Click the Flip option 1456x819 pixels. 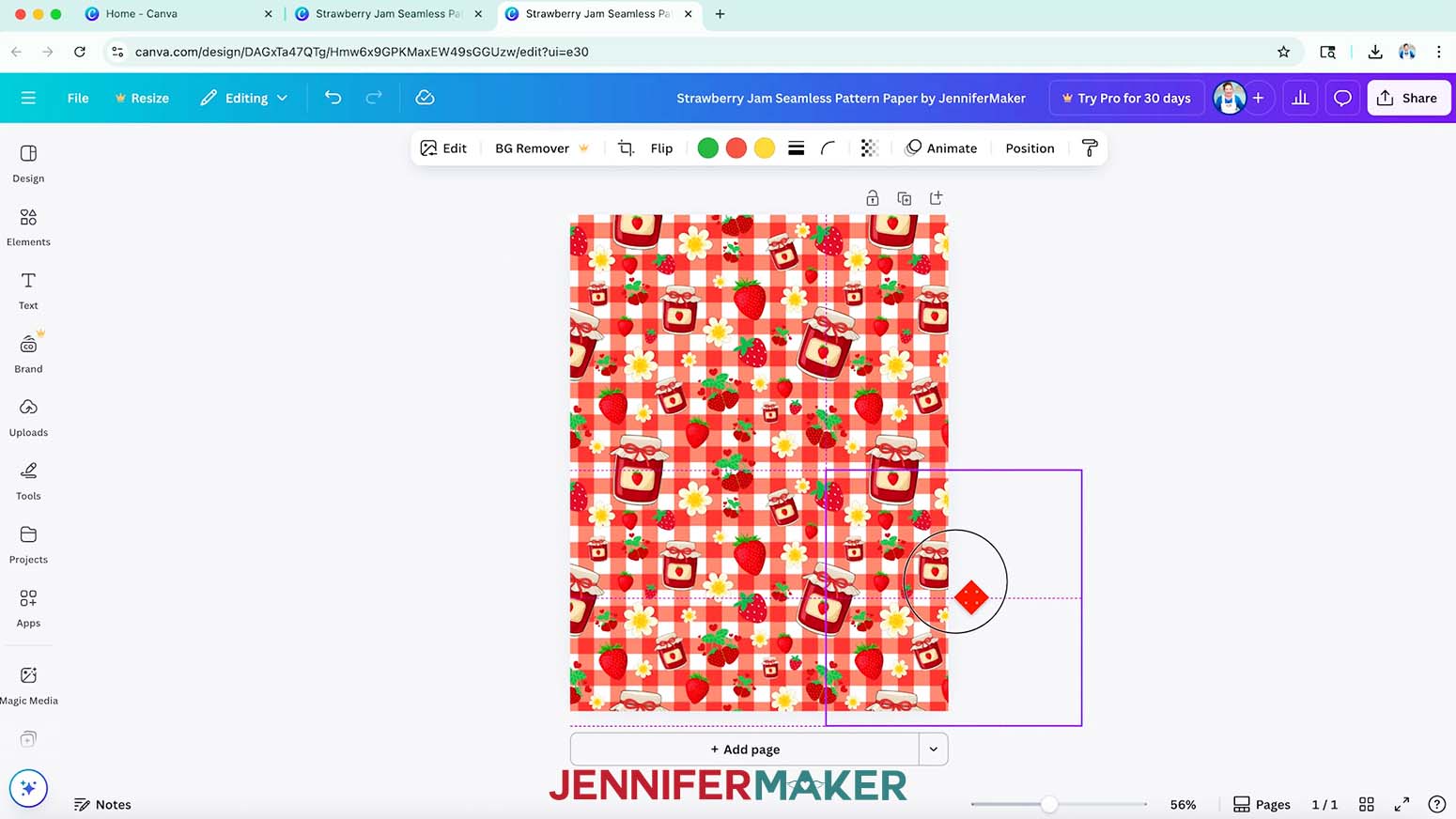click(x=661, y=148)
